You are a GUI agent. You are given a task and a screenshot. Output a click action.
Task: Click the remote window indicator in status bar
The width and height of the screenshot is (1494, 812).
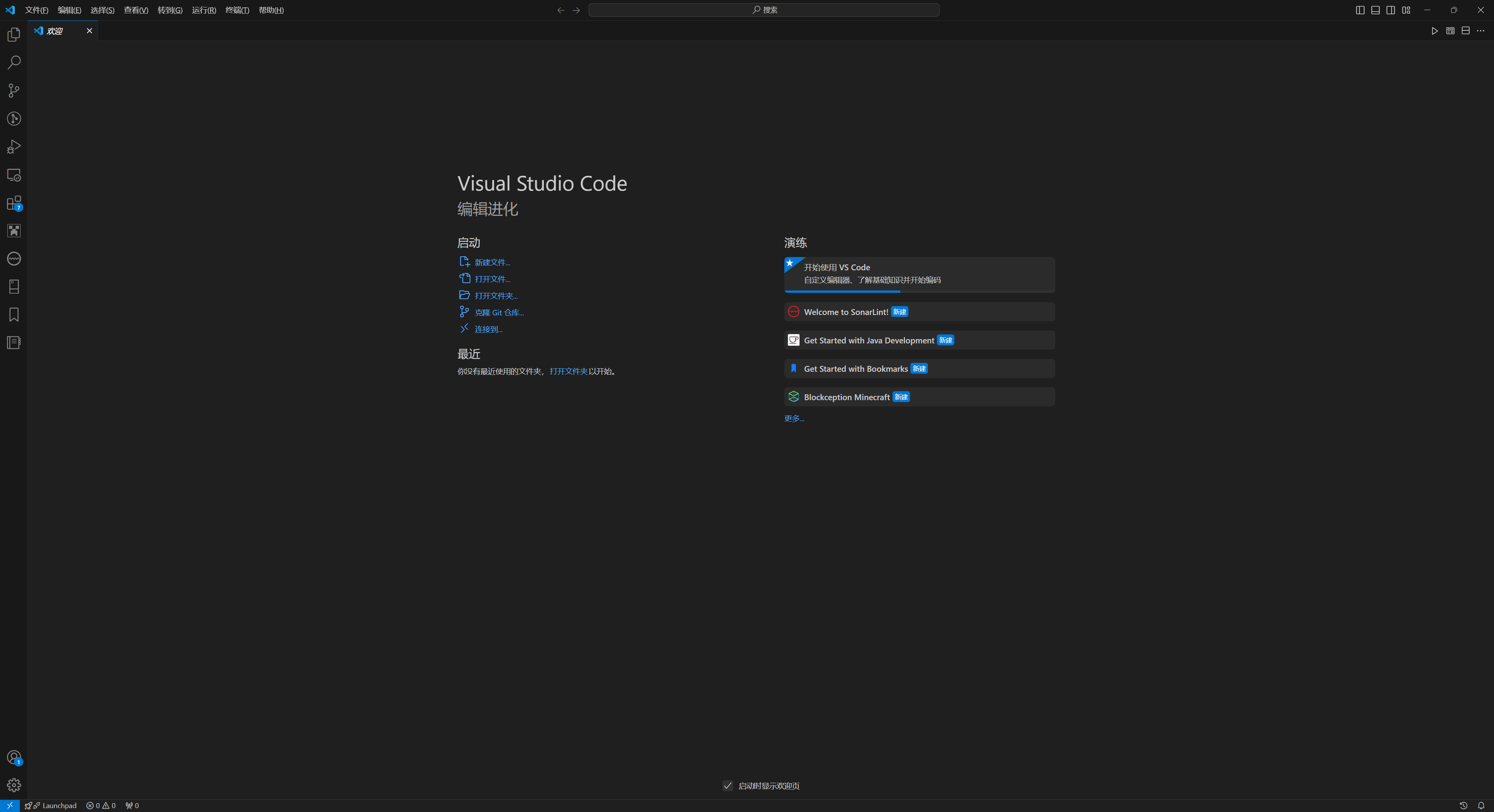(10, 806)
